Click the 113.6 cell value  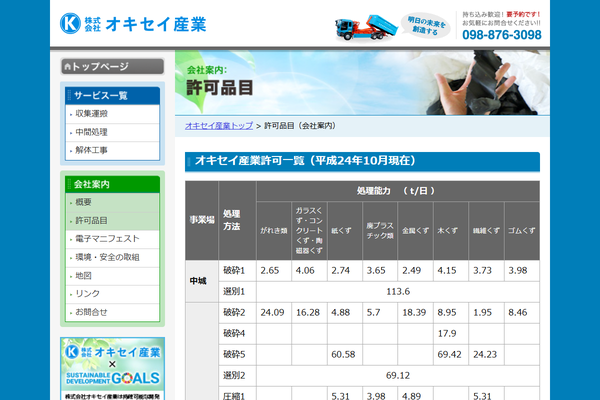pos(398,292)
